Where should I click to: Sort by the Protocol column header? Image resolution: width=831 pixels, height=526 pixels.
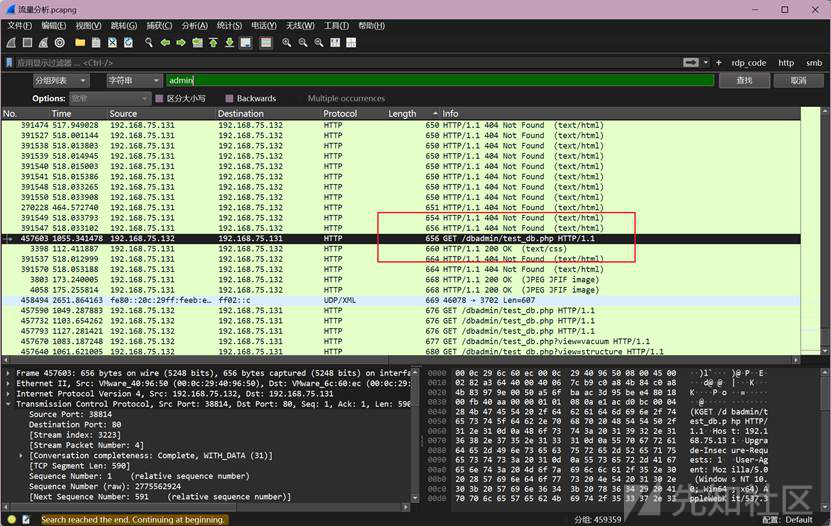pyautogui.click(x=354, y=113)
